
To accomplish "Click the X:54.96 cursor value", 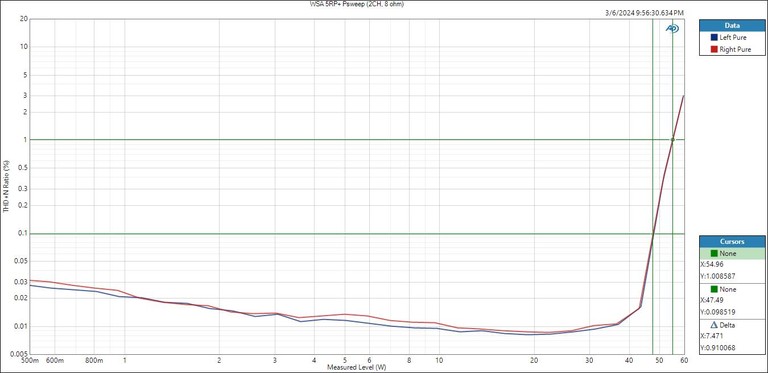I will point(711,264).
